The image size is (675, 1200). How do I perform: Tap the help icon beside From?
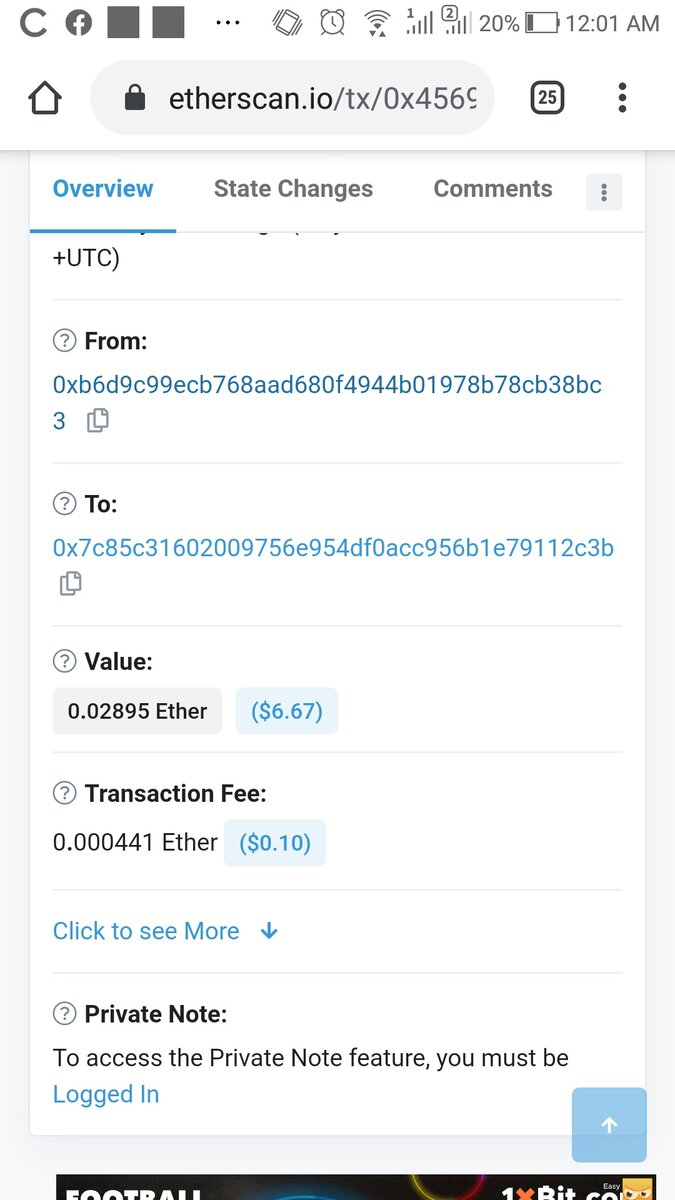64,341
